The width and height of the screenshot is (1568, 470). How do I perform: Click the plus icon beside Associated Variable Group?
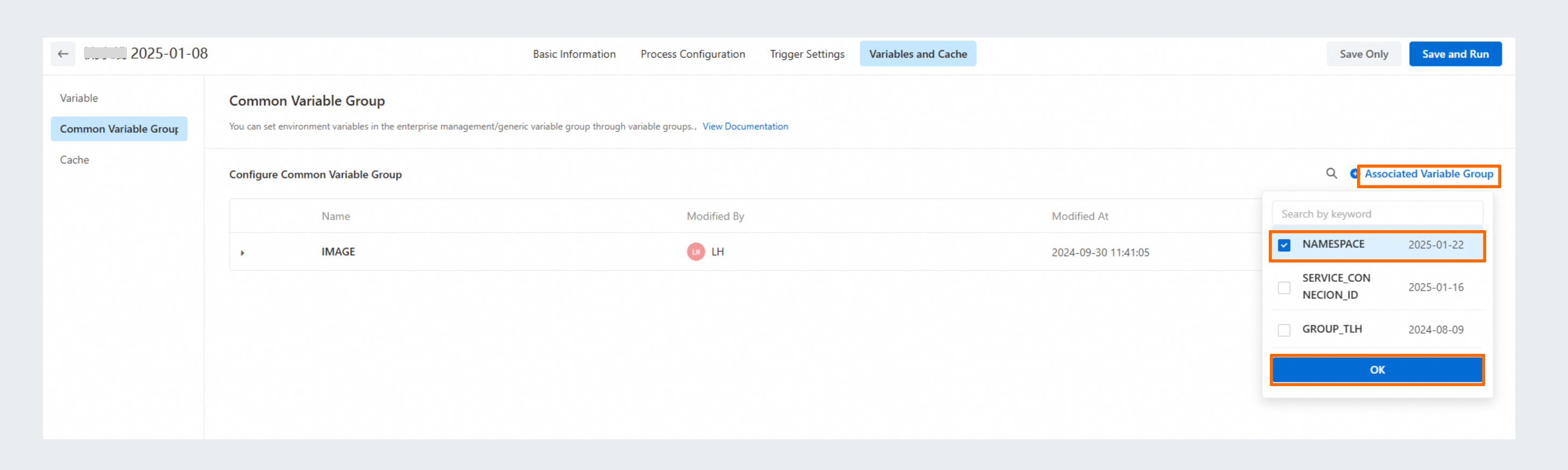coord(1354,174)
